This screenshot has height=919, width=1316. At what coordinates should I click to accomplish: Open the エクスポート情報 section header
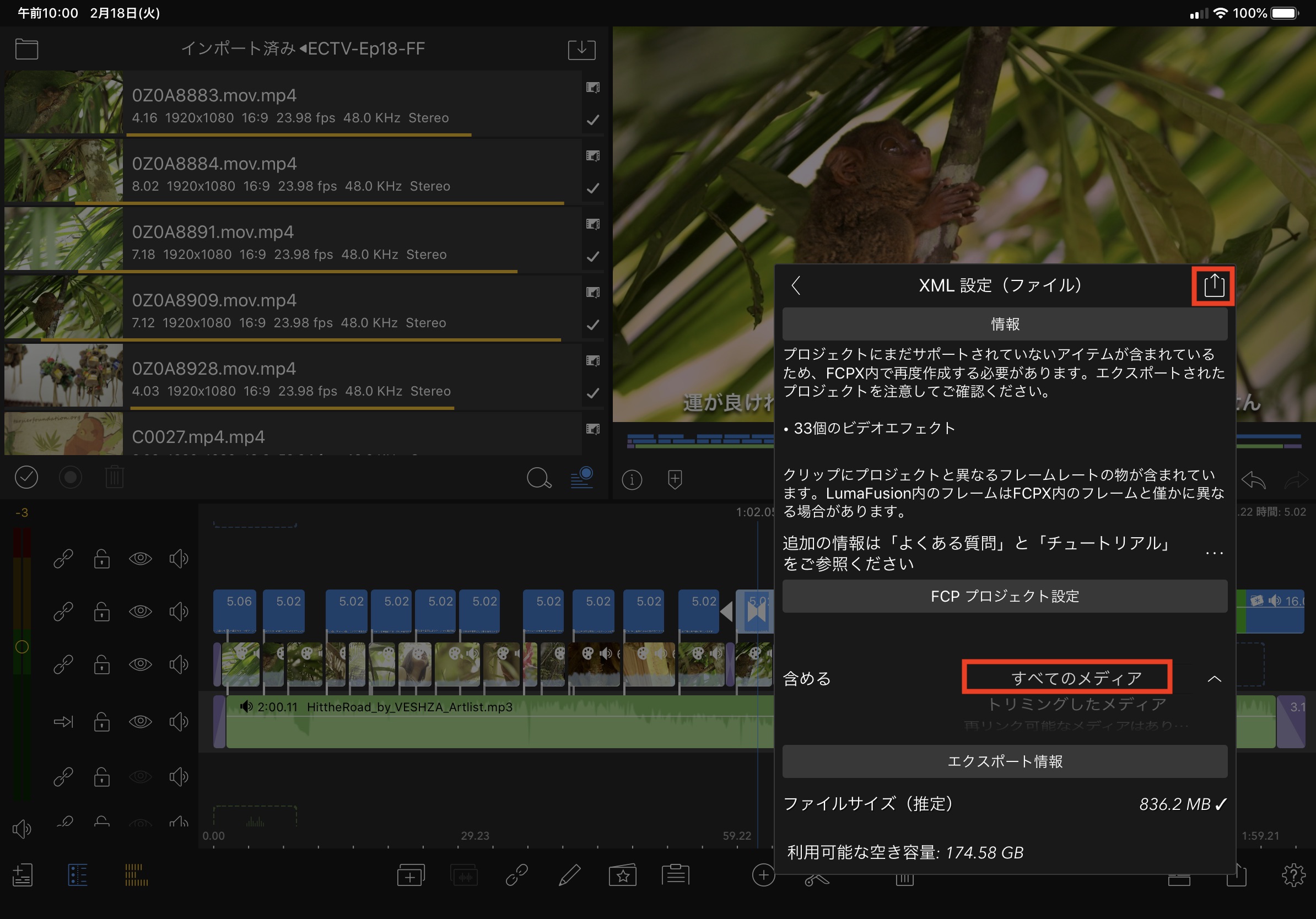tap(1004, 761)
